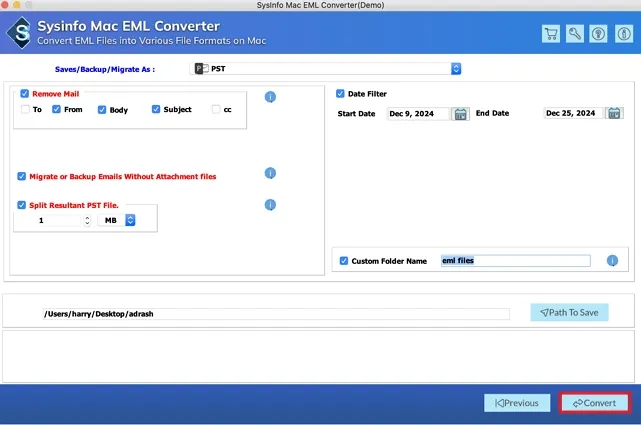Uncheck the Remove Mail checkbox
Image resolution: width=641 pixels, height=425 pixels.
click(25, 94)
